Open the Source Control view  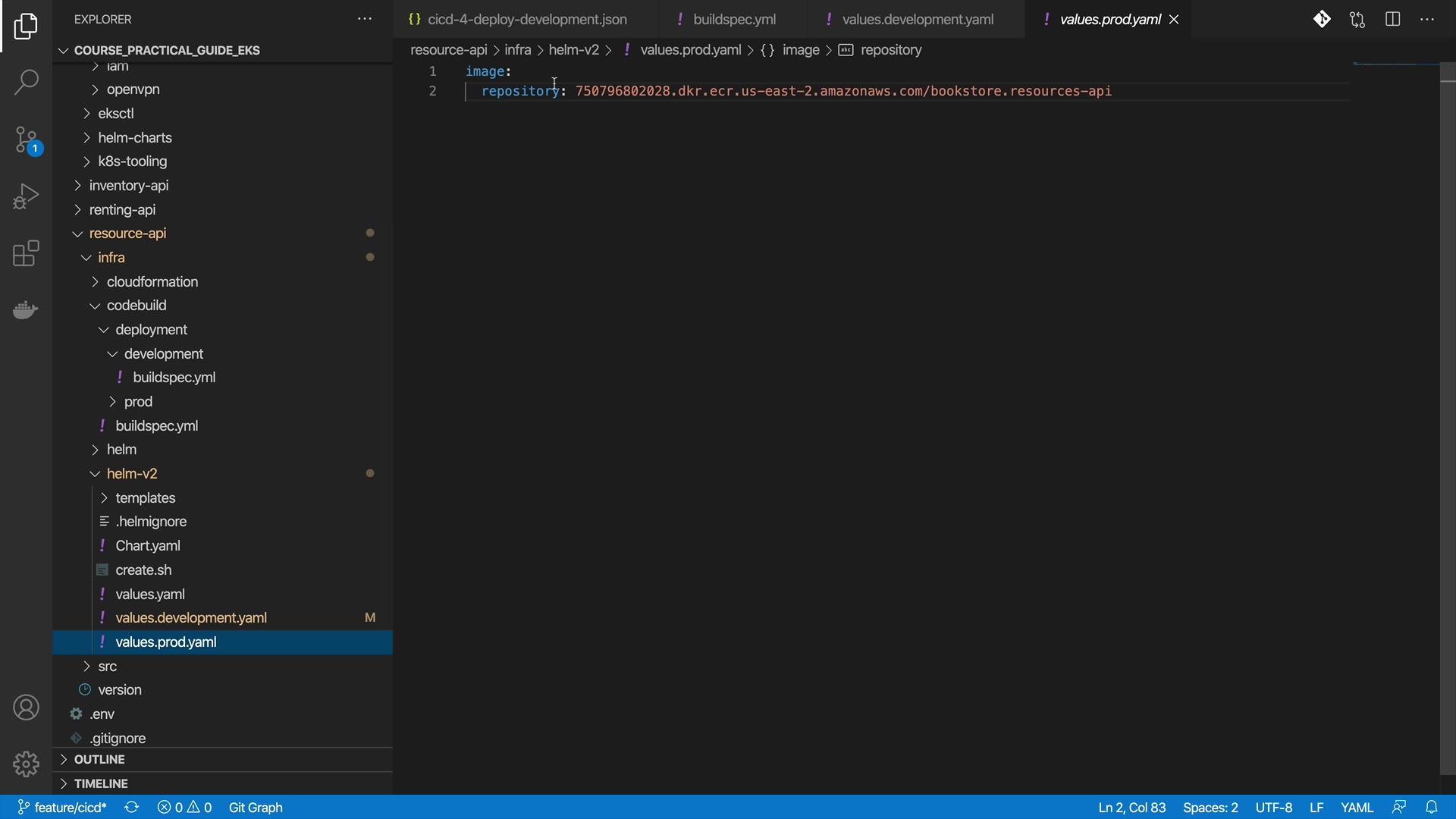26,140
